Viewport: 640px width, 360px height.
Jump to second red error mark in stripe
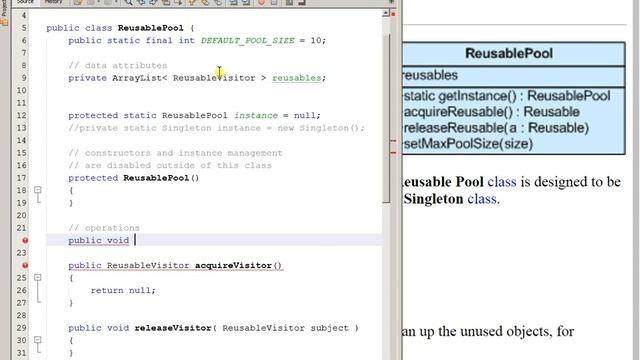pyautogui.click(x=393, y=153)
